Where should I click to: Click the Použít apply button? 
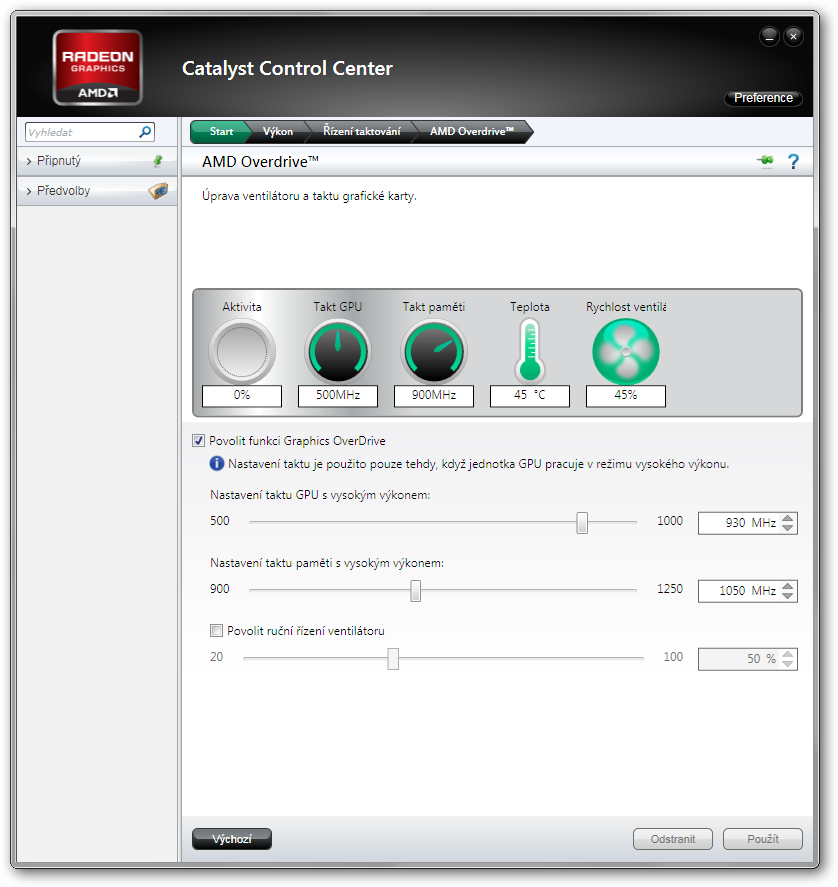[x=763, y=839]
